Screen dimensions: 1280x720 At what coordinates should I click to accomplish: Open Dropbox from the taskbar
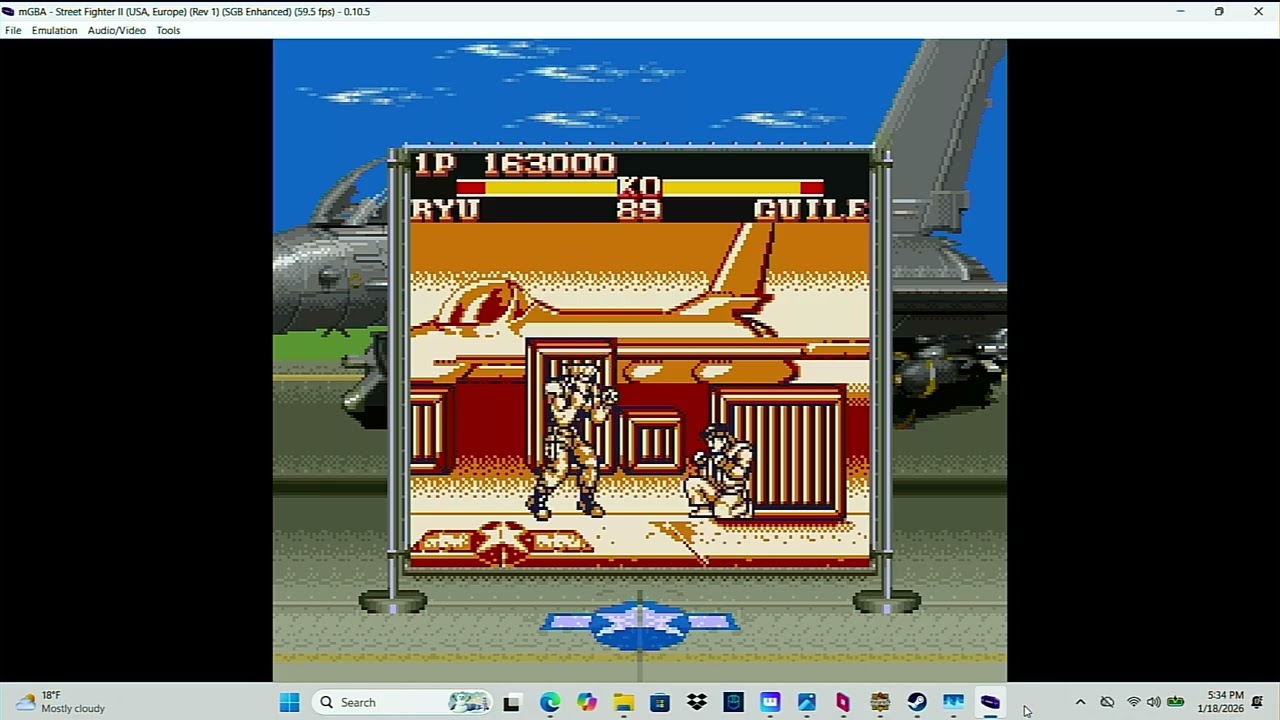(697, 702)
